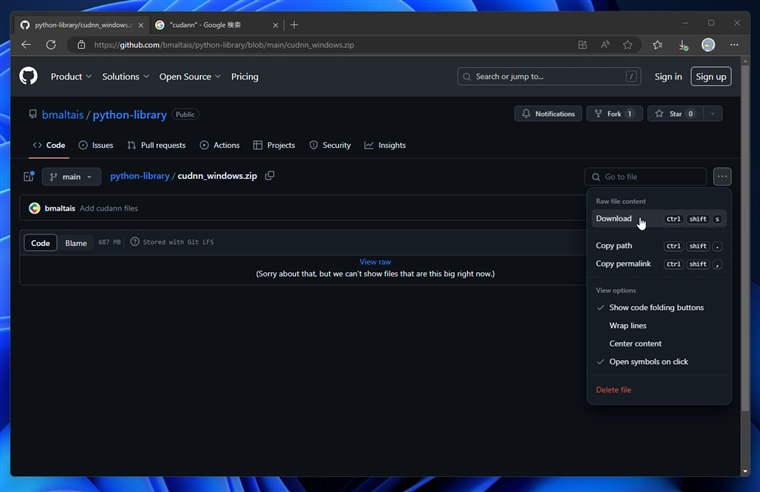Select Copy path menu item
Image resolution: width=760 pixels, height=492 pixels.
tap(659, 246)
